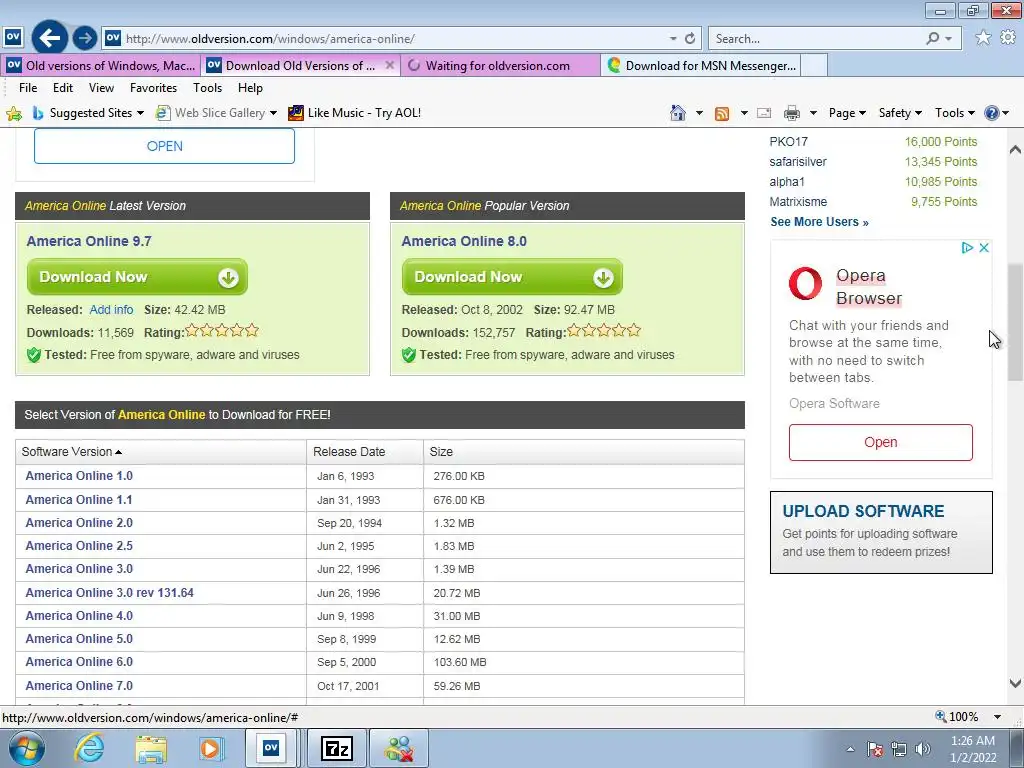Show hidden tray icons arrow
The height and width of the screenshot is (768, 1024).
tap(850, 749)
